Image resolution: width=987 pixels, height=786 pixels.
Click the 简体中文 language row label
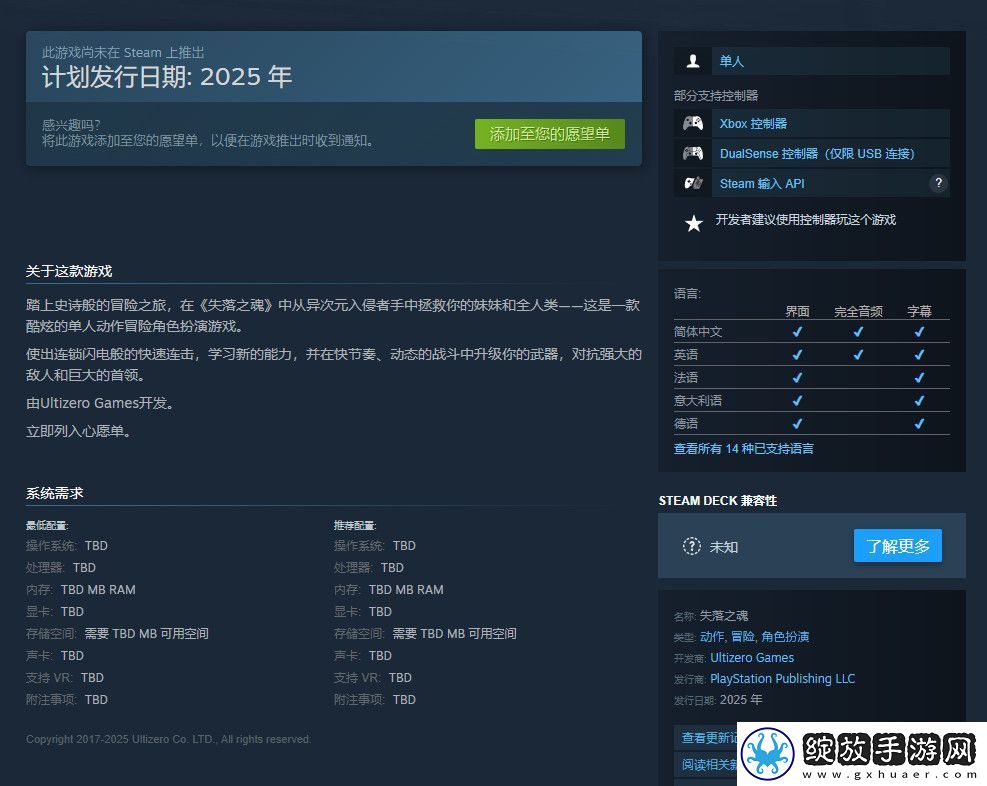click(x=697, y=332)
